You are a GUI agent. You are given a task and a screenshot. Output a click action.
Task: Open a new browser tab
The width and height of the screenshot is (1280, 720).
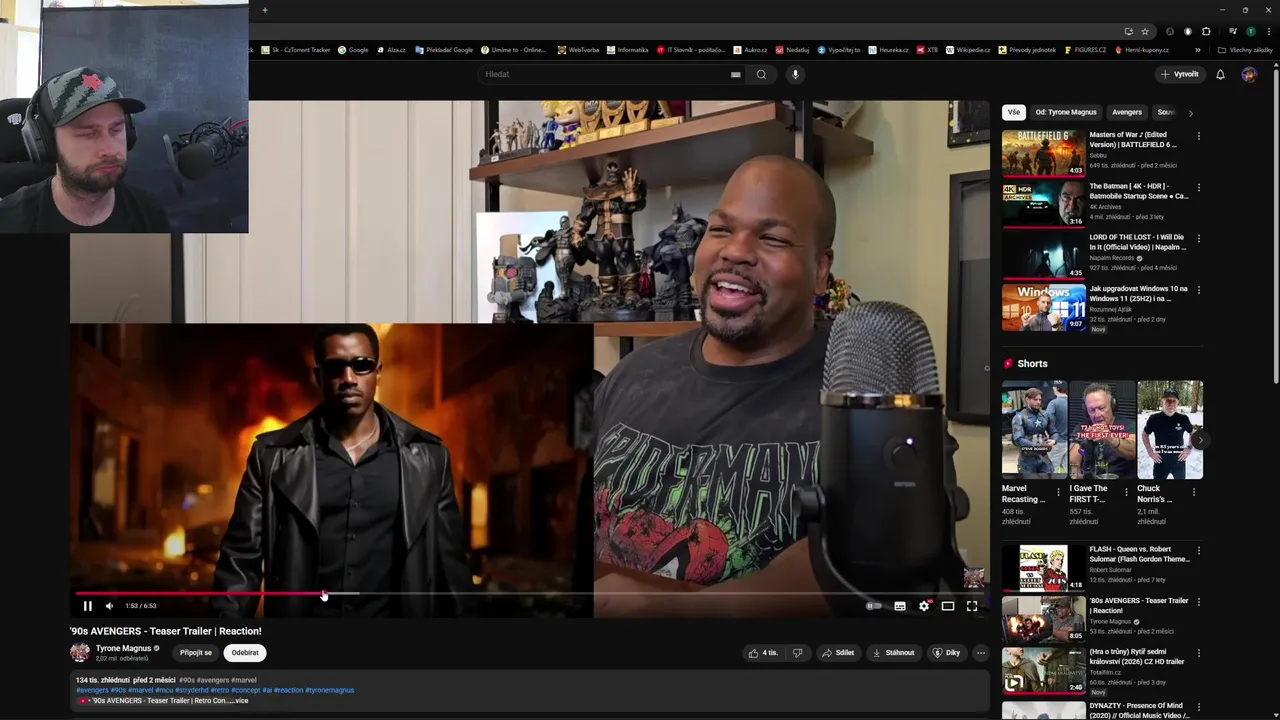[265, 10]
